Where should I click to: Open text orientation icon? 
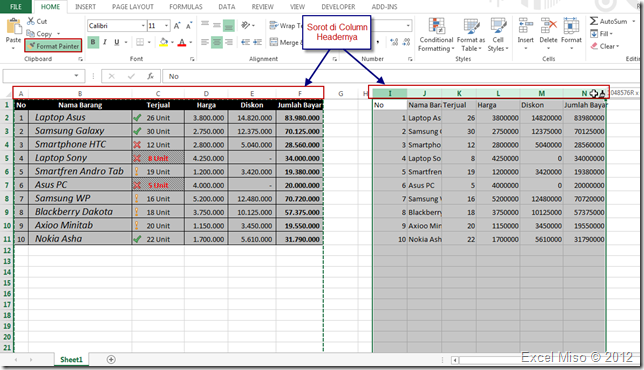point(246,25)
